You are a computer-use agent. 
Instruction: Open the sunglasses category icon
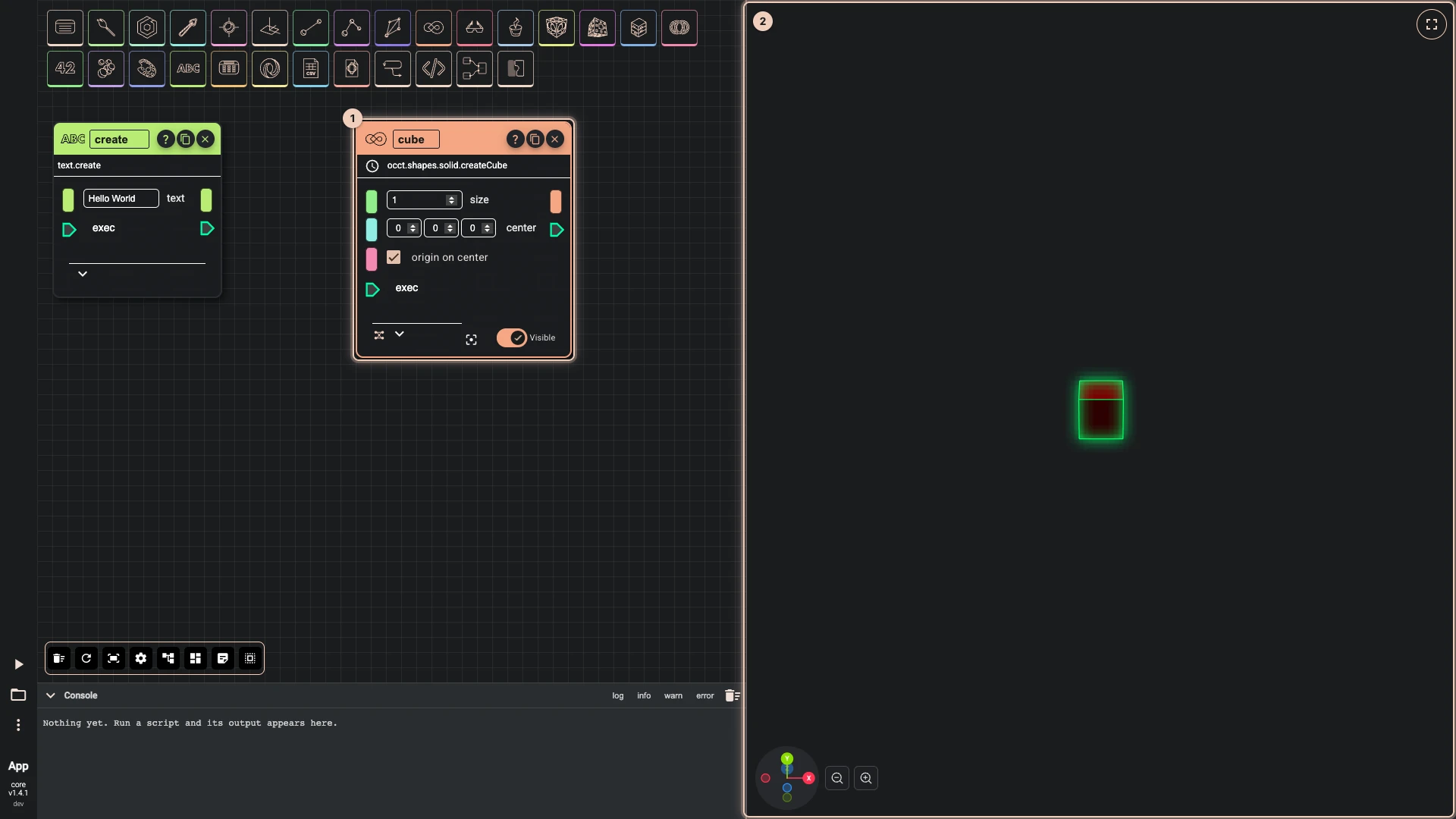coord(475,28)
